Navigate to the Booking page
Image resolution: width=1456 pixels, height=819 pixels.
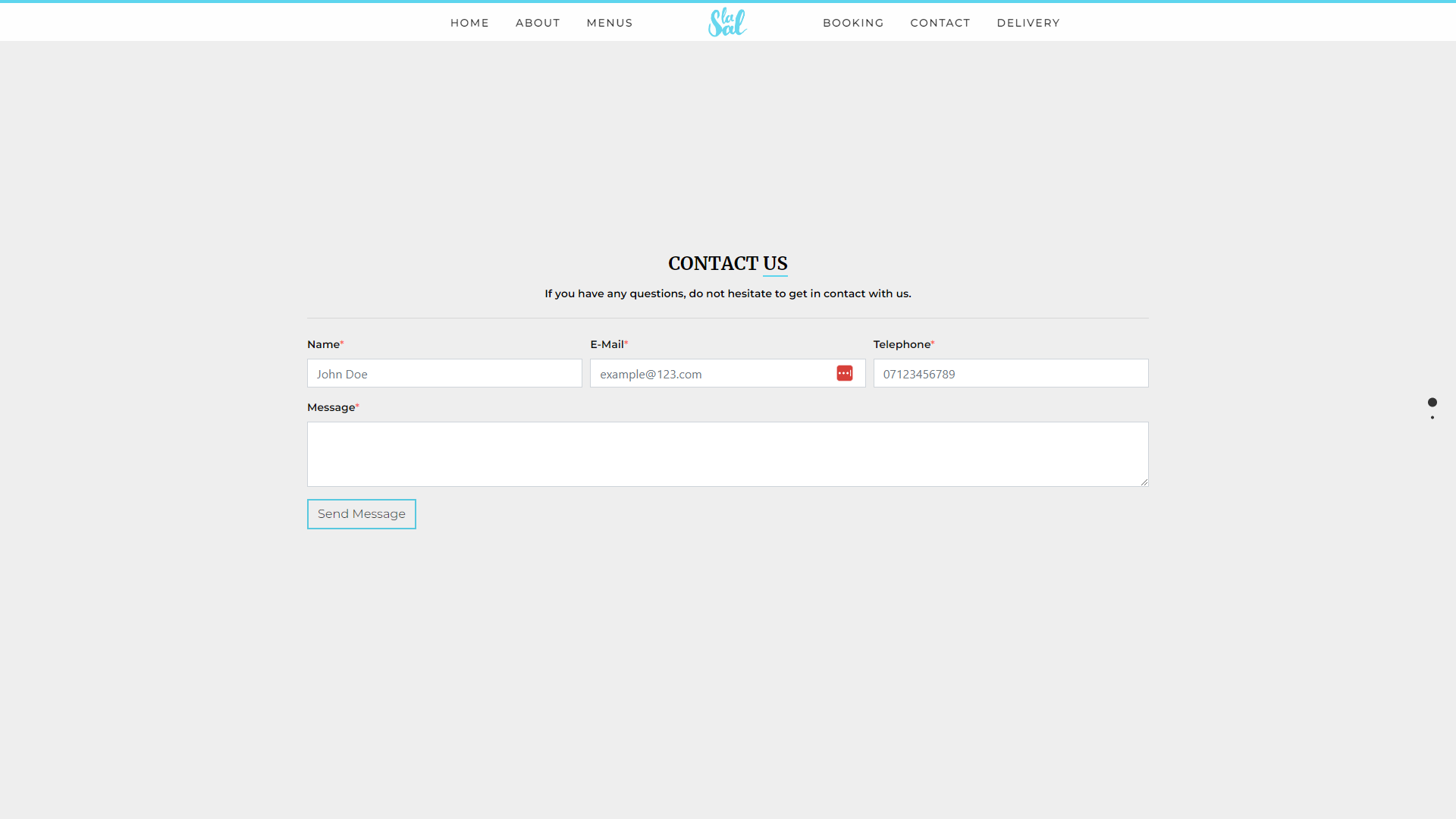coord(853,23)
